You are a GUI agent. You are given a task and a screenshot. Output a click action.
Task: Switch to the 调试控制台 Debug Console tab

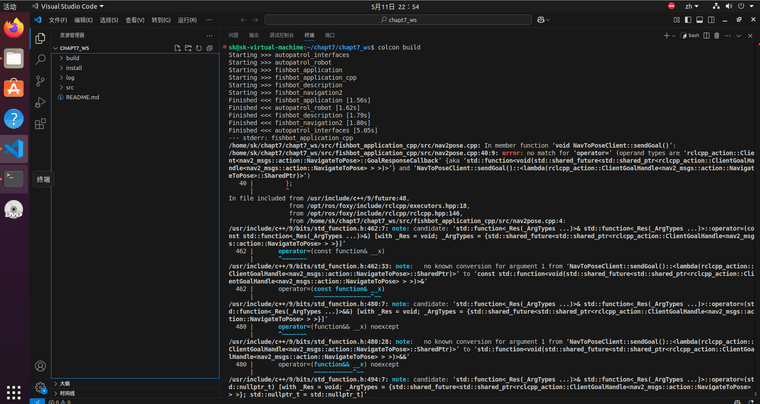[x=282, y=35]
